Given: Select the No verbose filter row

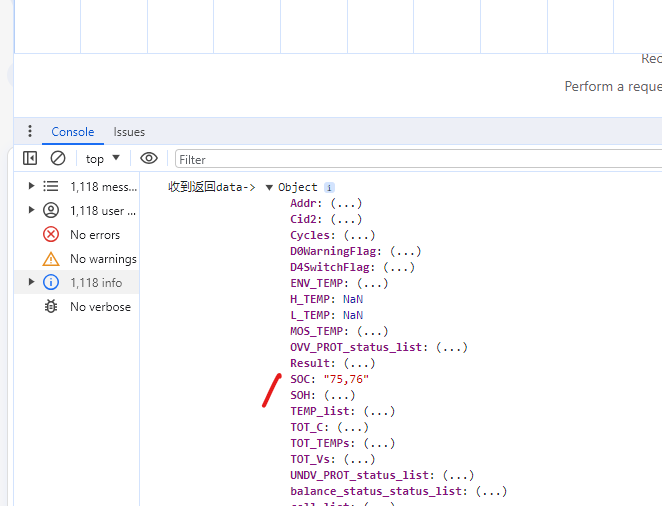Looking at the screenshot, I should click(77, 306).
